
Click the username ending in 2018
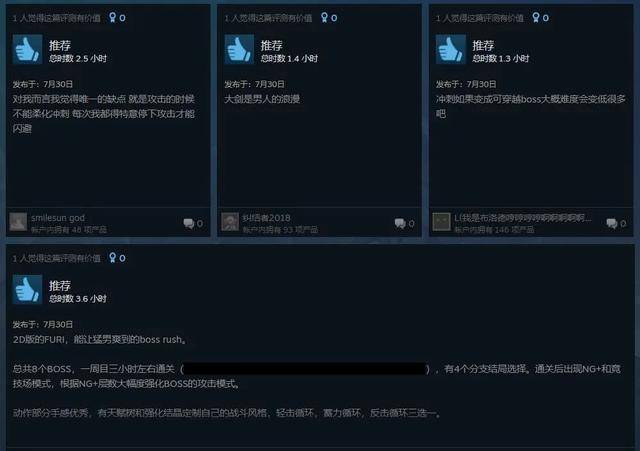[266, 218]
